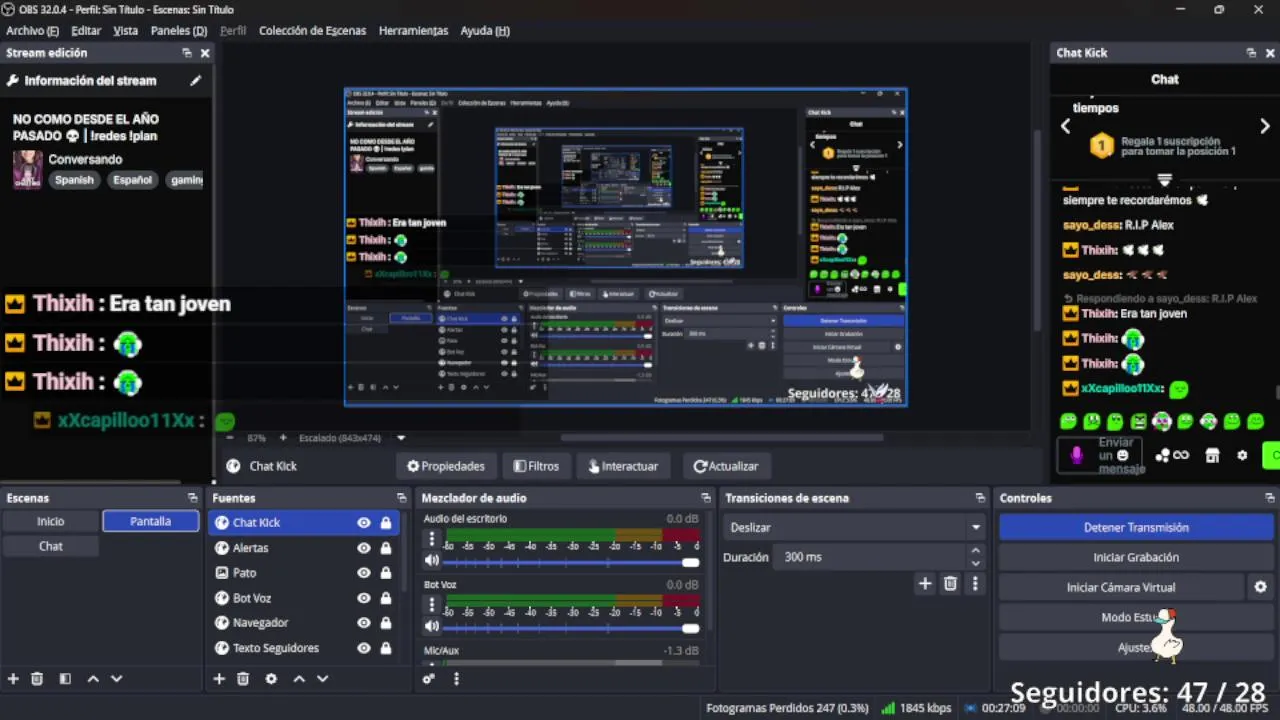The image size is (1280, 720).
Task: Unlock the Alertas source
Action: pos(386,548)
